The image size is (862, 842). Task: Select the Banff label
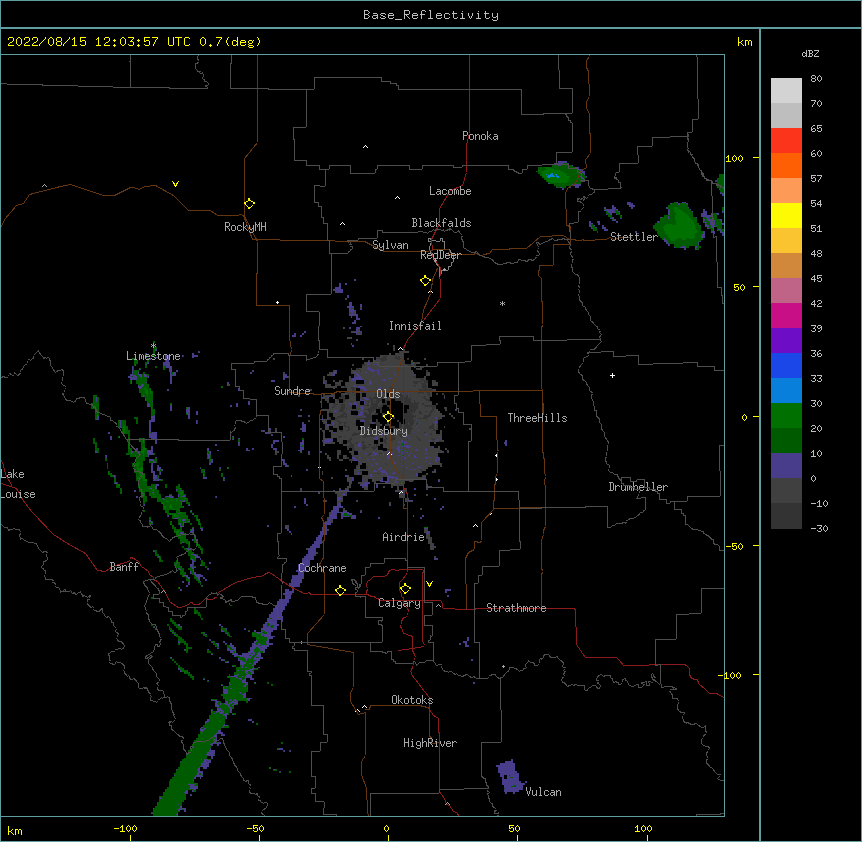124,567
